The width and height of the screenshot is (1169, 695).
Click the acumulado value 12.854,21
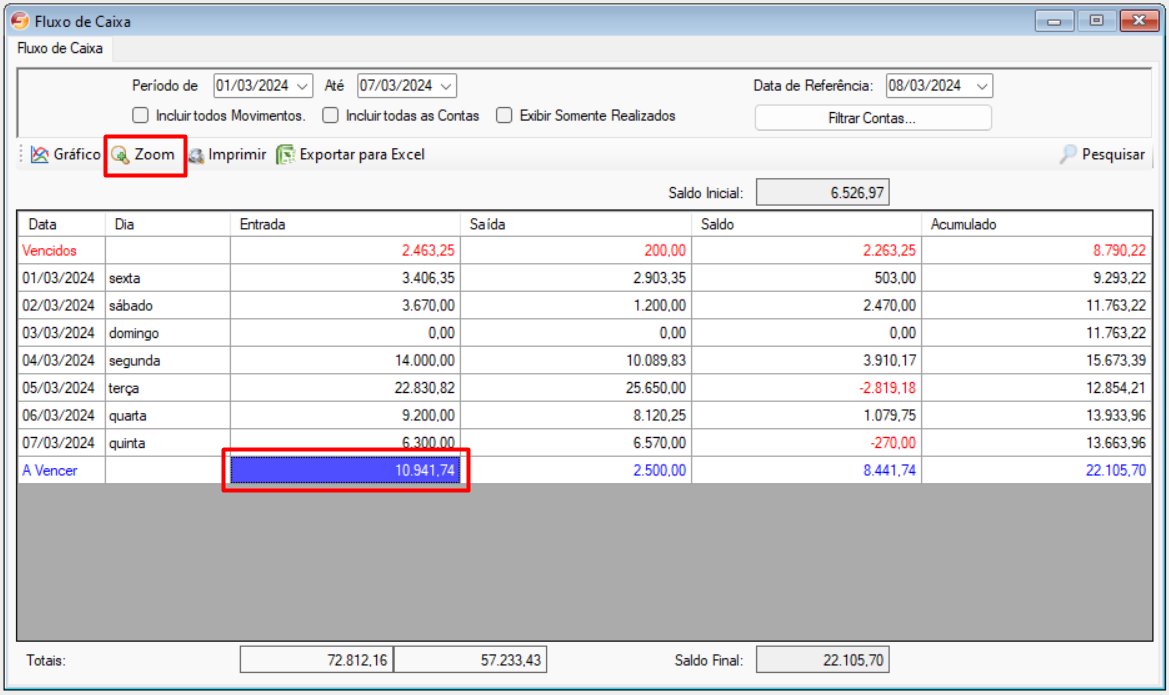pyautogui.click(x=1037, y=389)
